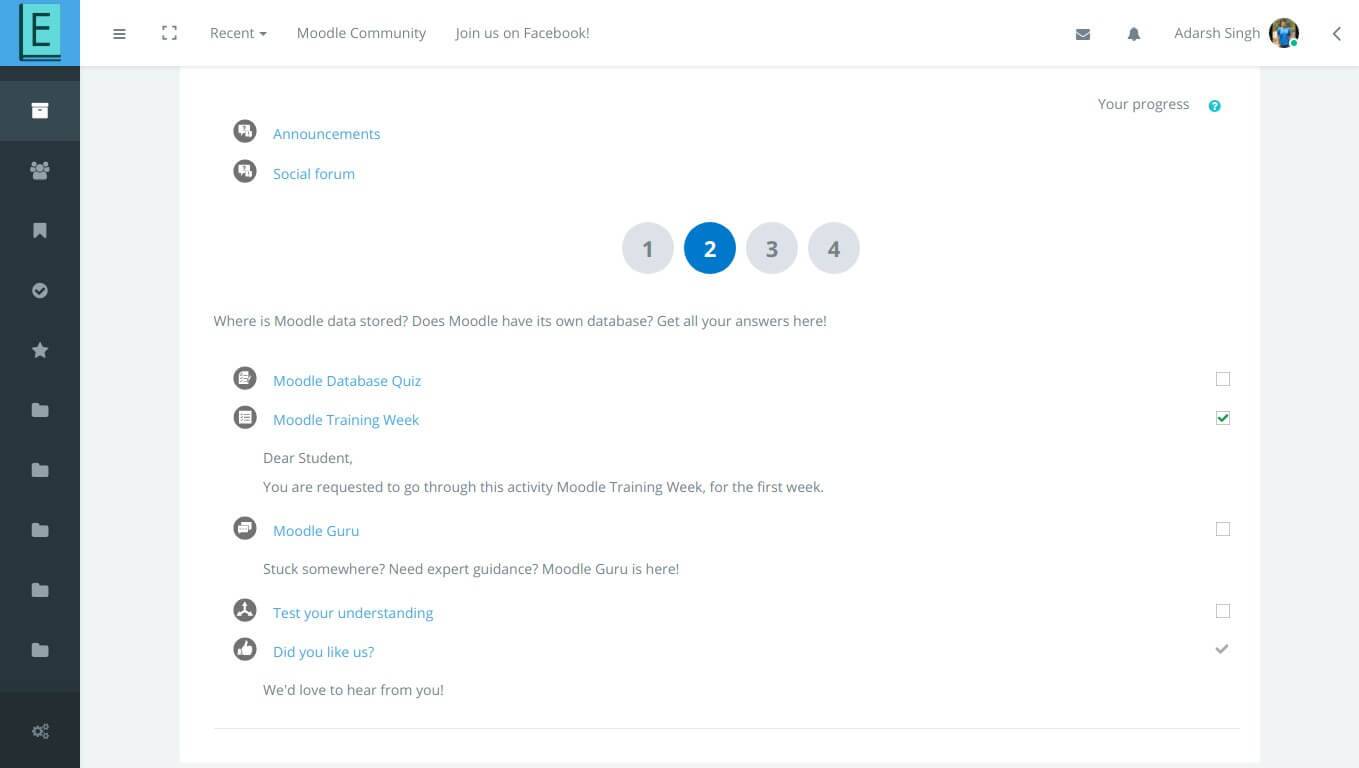
Task: Open the Social forum link
Action: [314, 174]
